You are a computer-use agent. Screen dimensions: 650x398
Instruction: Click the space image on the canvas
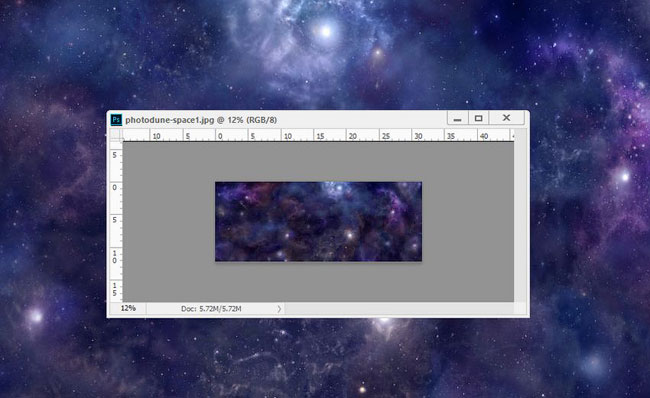tap(318, 221)
